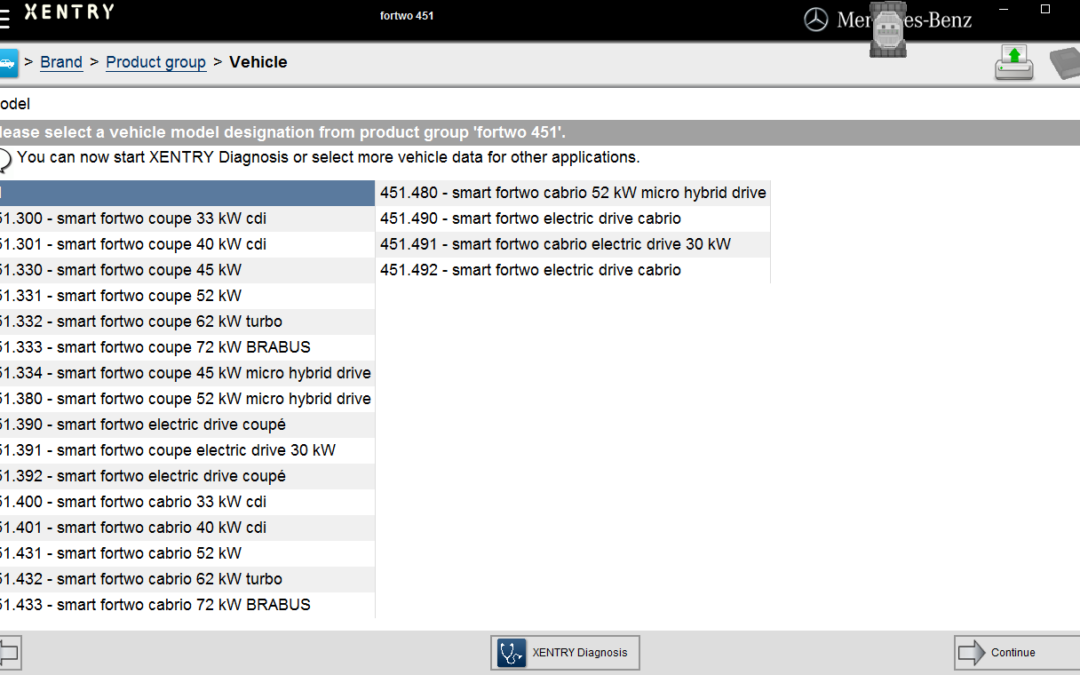The image size is (1080, 675).
Task: Click the printer with green arrow icon
Action: (x=1014, y=63)
